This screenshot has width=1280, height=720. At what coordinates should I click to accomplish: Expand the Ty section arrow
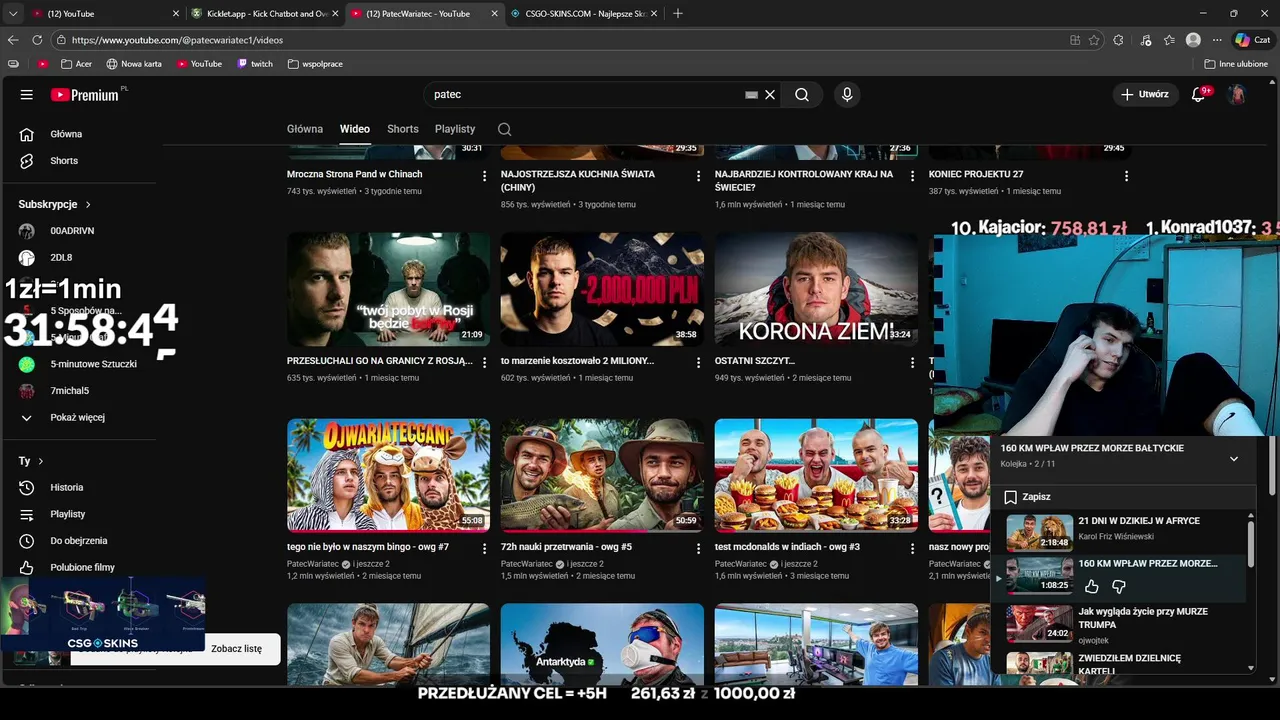point(40,461)
